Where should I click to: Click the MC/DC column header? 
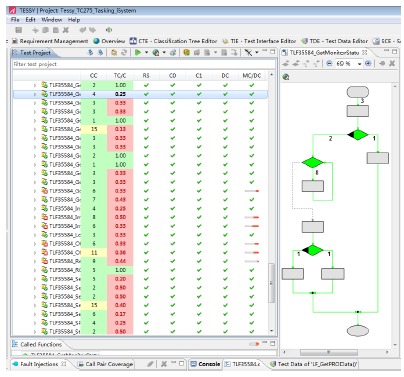pos(252,76)
